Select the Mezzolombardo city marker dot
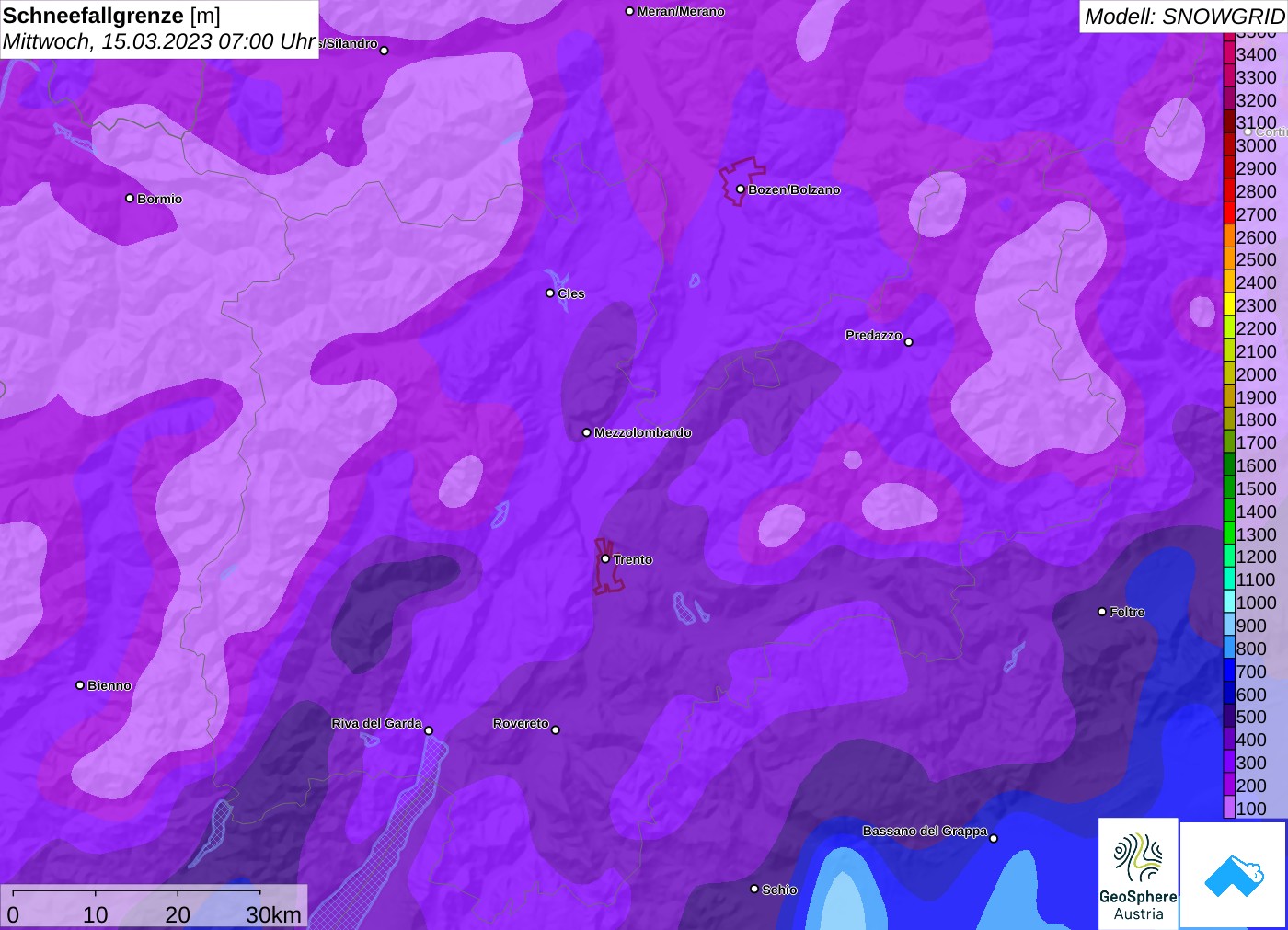Viewport: 1288px width, 930px height. 587,432
